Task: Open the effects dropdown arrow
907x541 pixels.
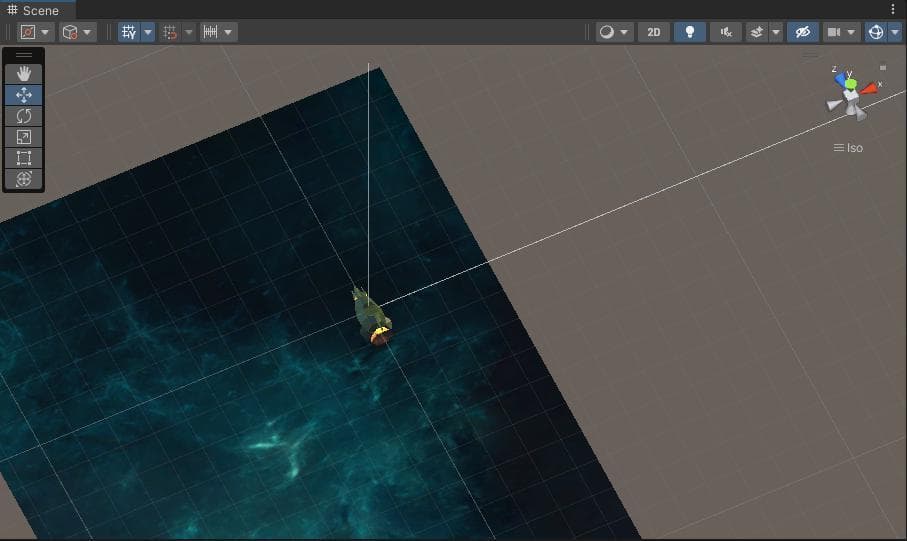Action: tap(776, 32)
